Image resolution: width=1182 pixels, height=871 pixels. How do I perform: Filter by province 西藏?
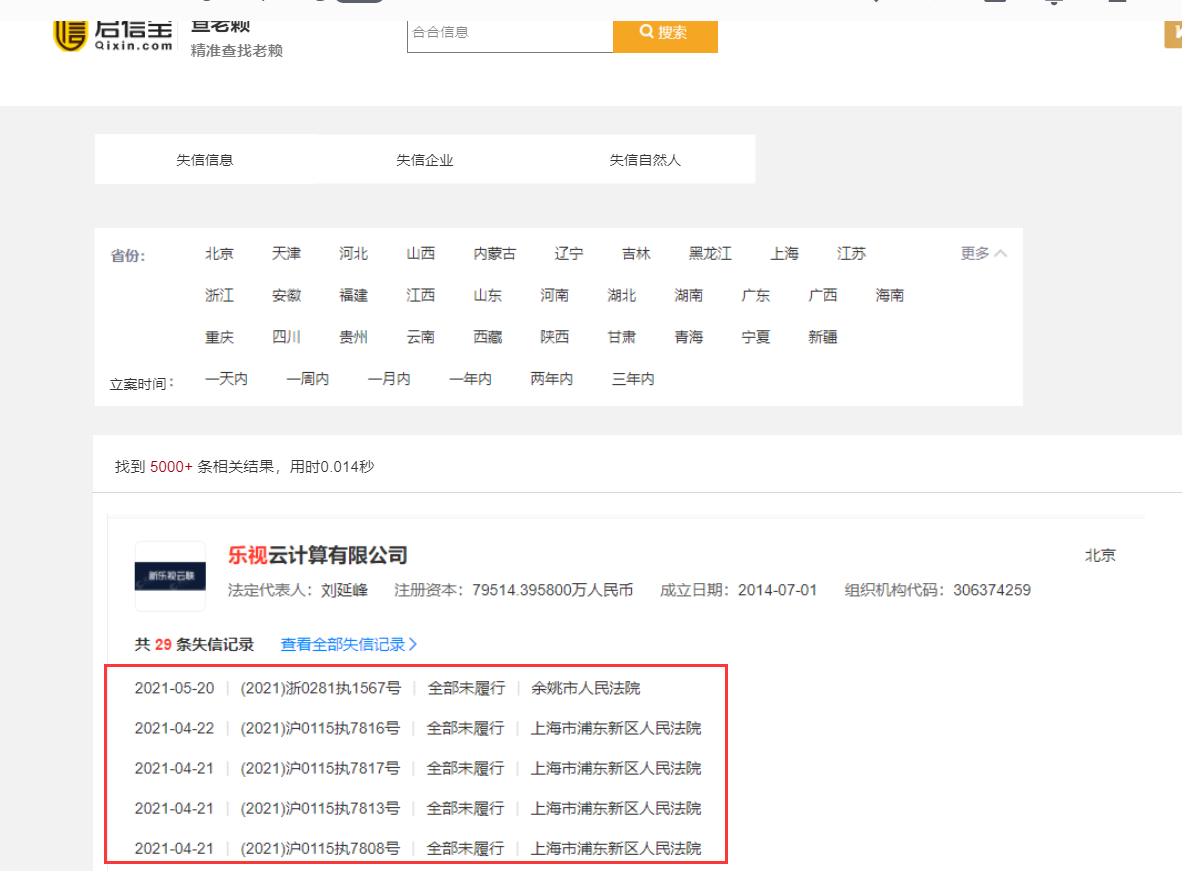pos(488,337)
